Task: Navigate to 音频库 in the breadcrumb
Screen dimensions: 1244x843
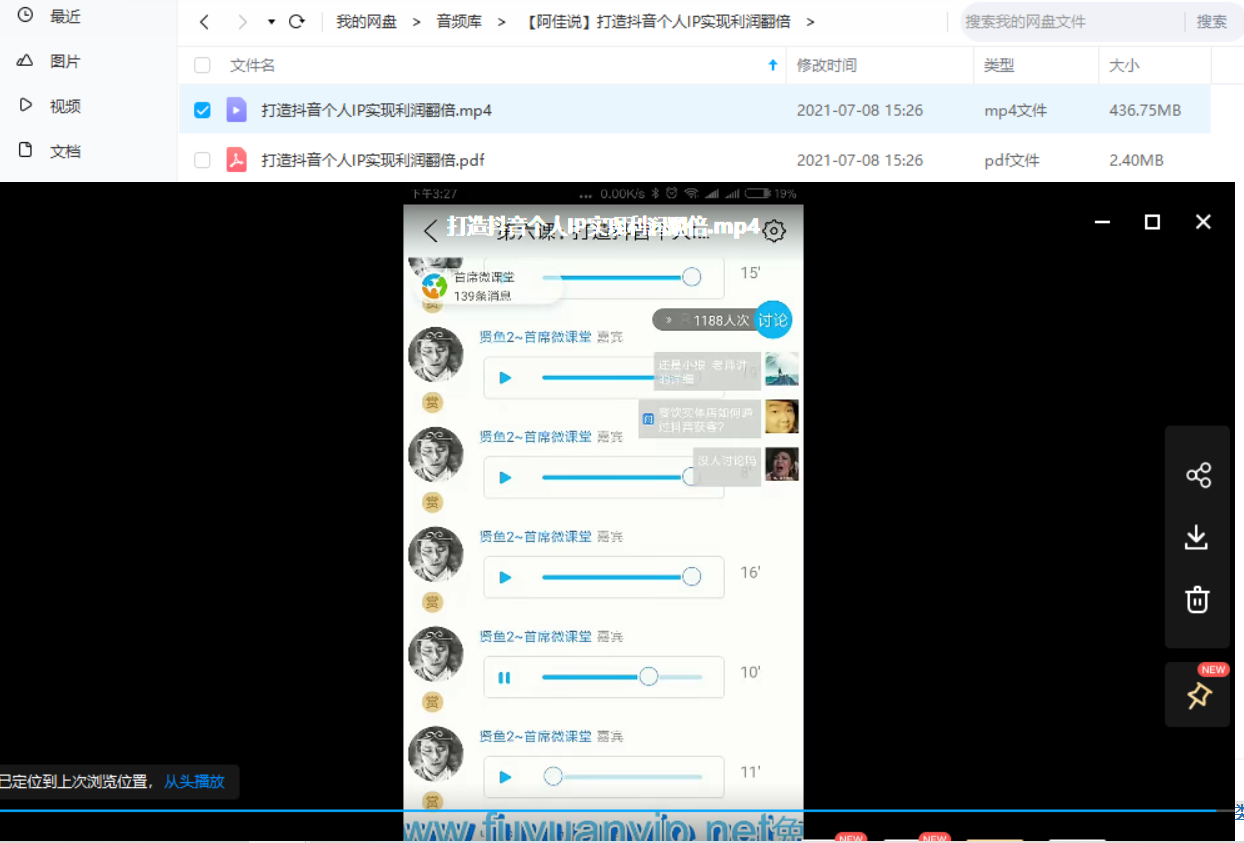Action: click(459, 22)
